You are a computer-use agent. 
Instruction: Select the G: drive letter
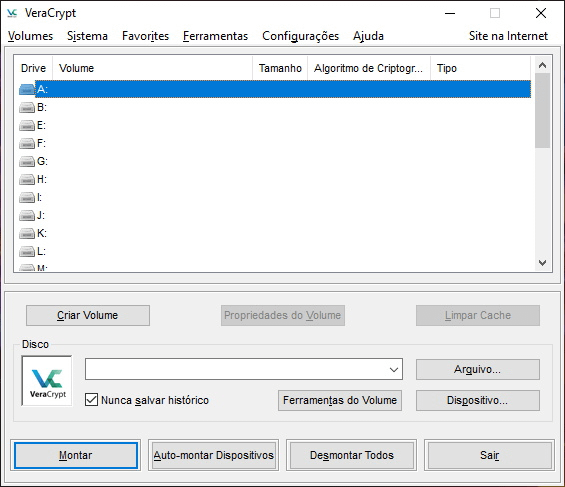pos(42,161)
